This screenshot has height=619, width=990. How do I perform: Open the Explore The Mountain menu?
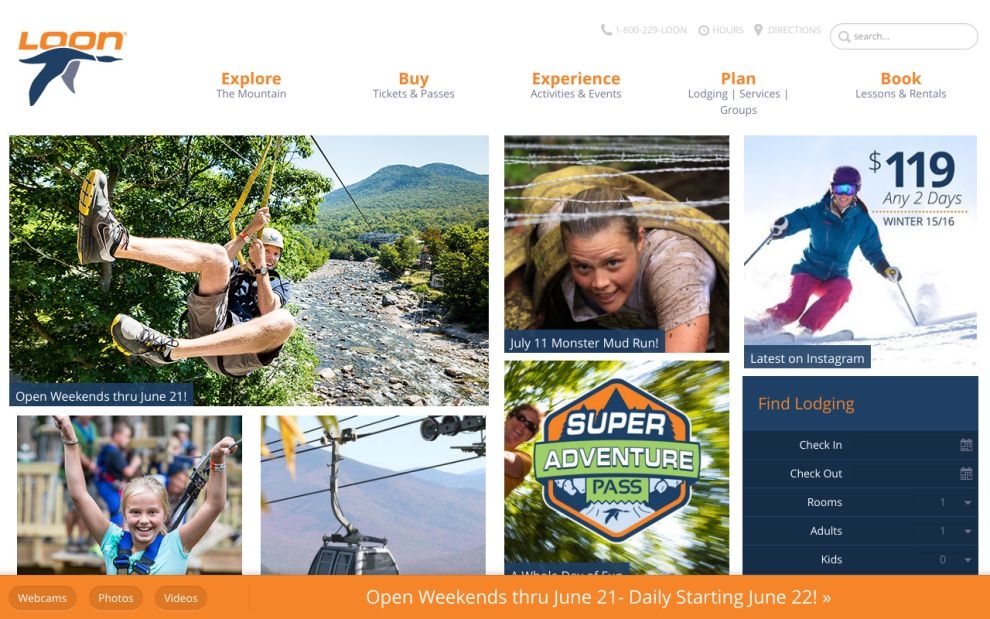(251, 85)
